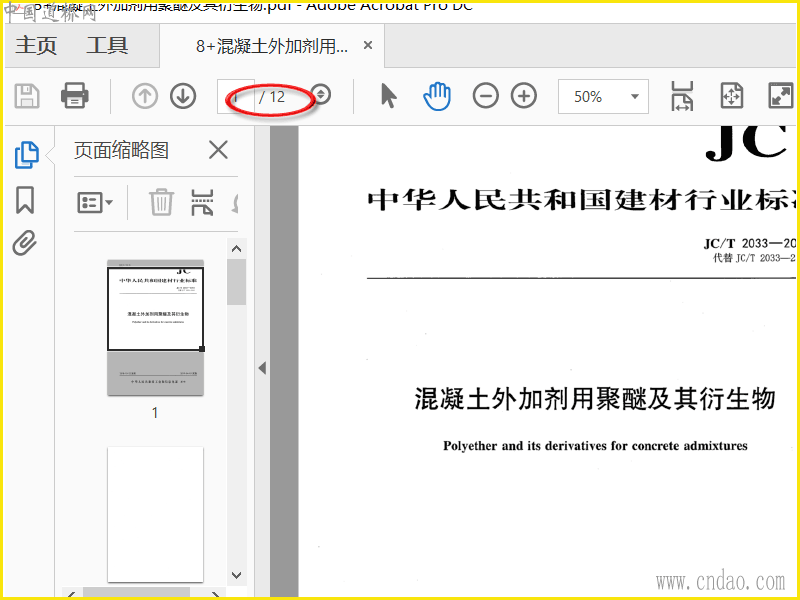800x600 pixels.
Task: Open the Bookmarks sidebar icon
Action: click(x=25, y=199)
